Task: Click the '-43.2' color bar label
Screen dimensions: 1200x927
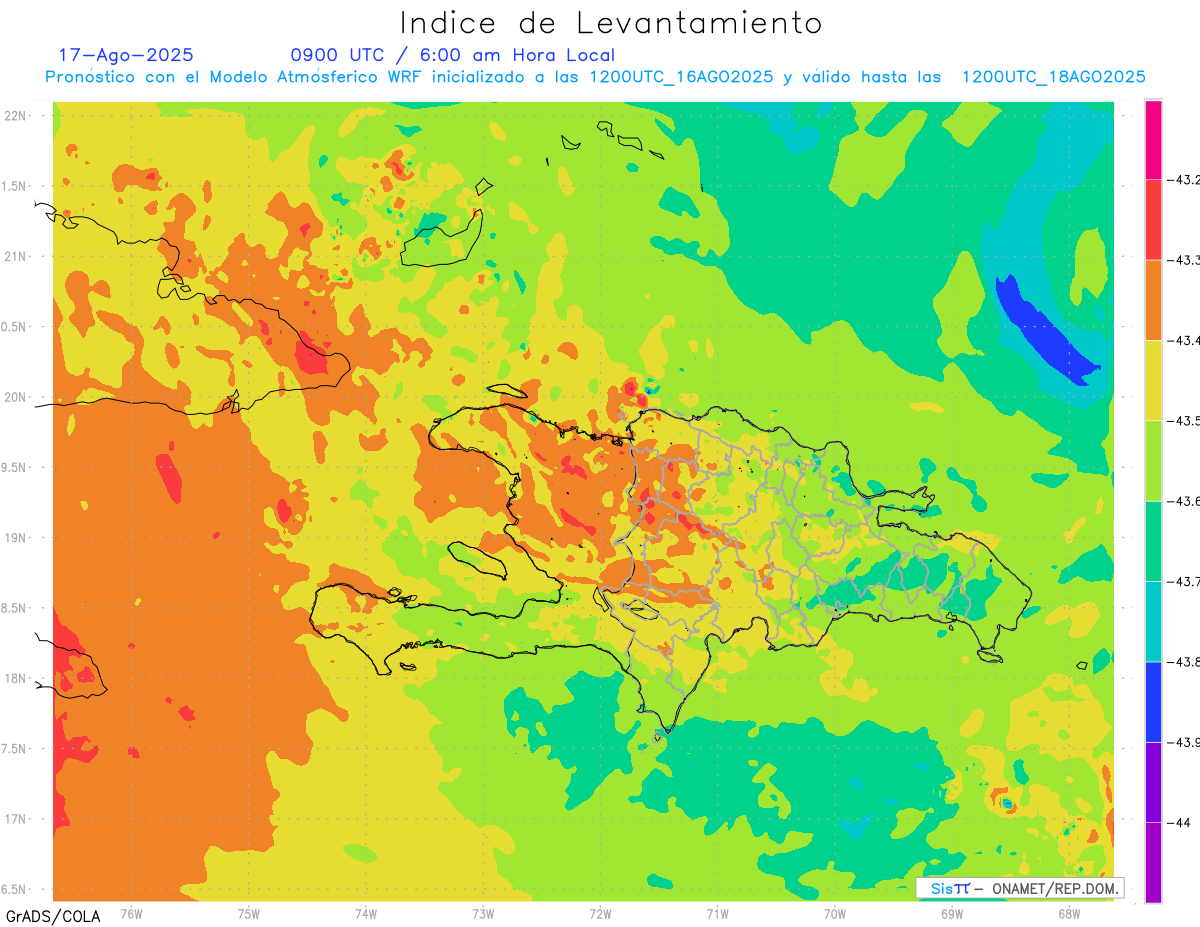Action: [x=1184, y=180]
